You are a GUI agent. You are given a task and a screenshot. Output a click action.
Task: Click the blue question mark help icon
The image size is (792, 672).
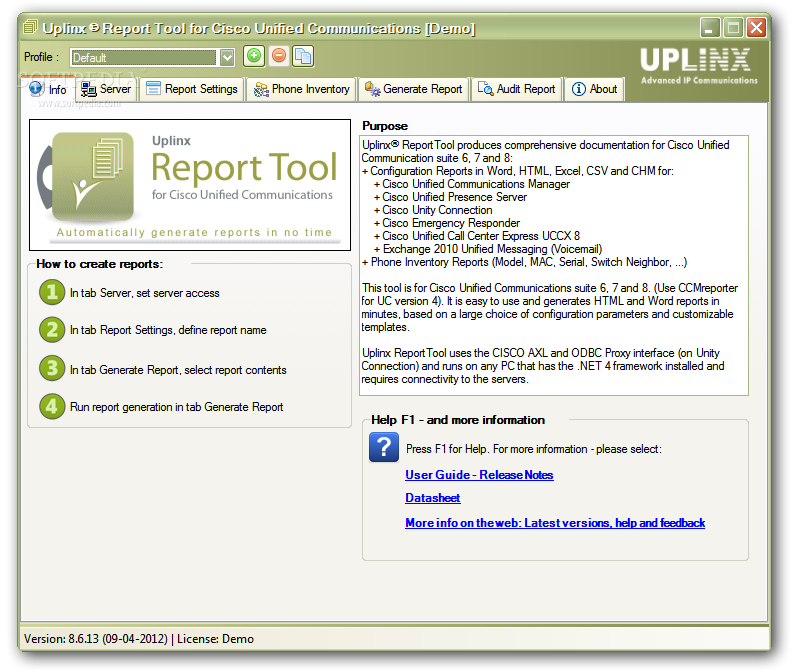[x=384, y=447]
